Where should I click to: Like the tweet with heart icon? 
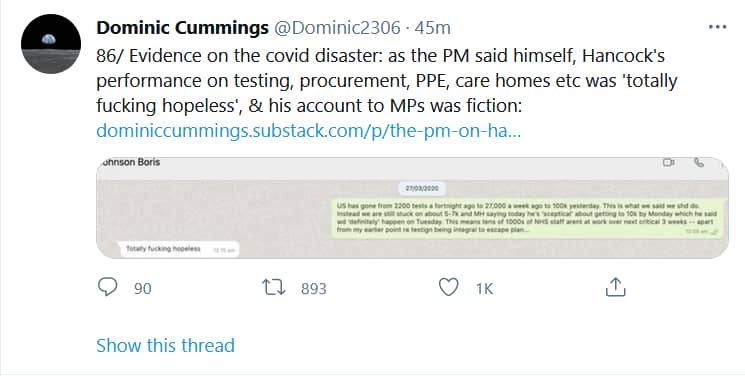[449, 287]
